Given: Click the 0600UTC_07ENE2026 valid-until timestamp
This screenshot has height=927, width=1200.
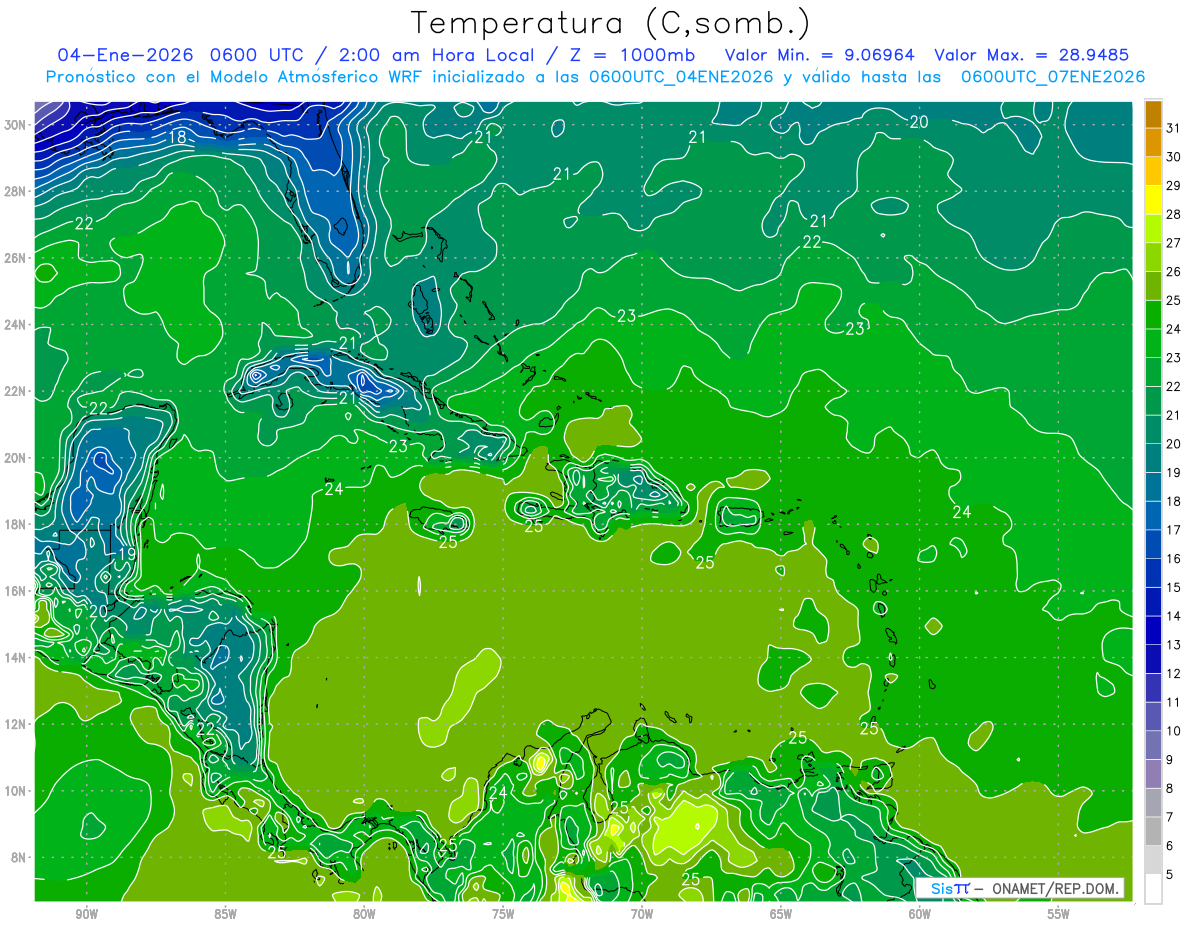Looking at the screenshot, I should point(1053,76).
